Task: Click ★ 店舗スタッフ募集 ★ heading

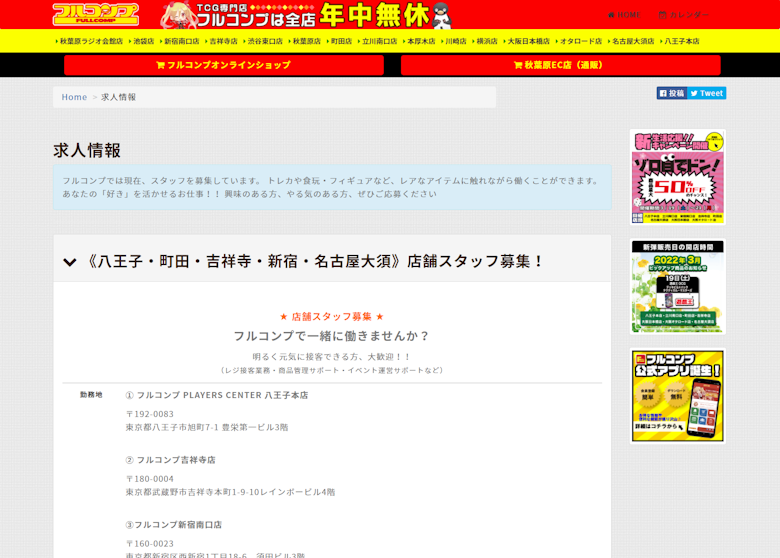Action: pyautogui.click(x=331, y=317)
